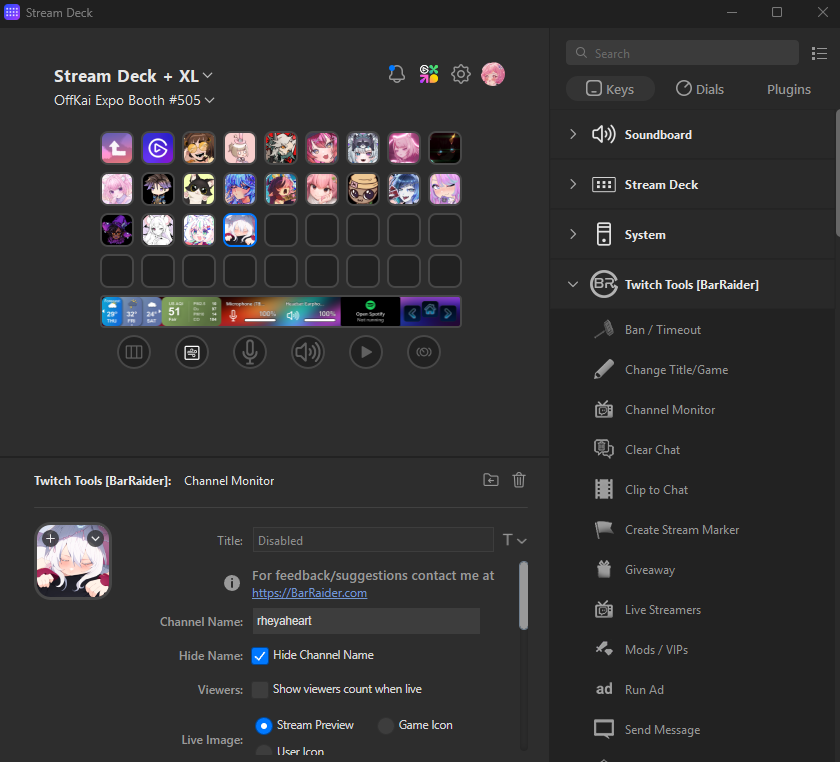The image size is (840, 762).
Task: Click the play dial icon
Action: (x=366, y=352)
